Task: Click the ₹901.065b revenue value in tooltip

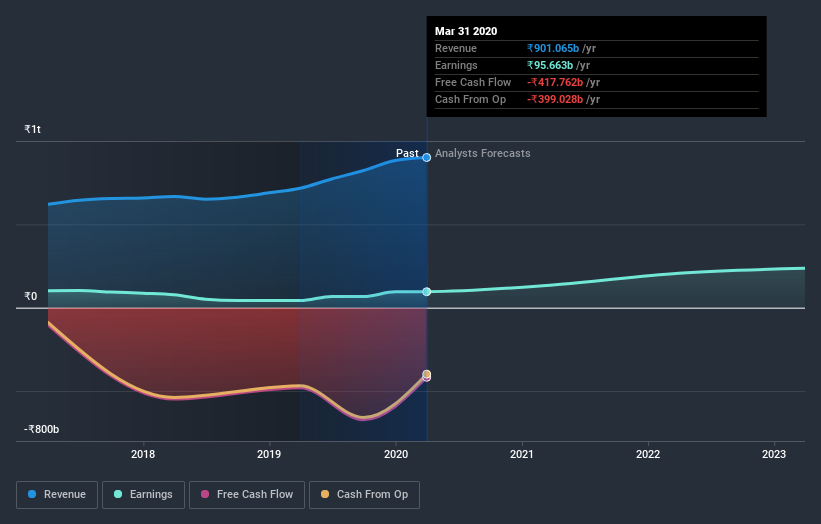Action: coord(553,49)
